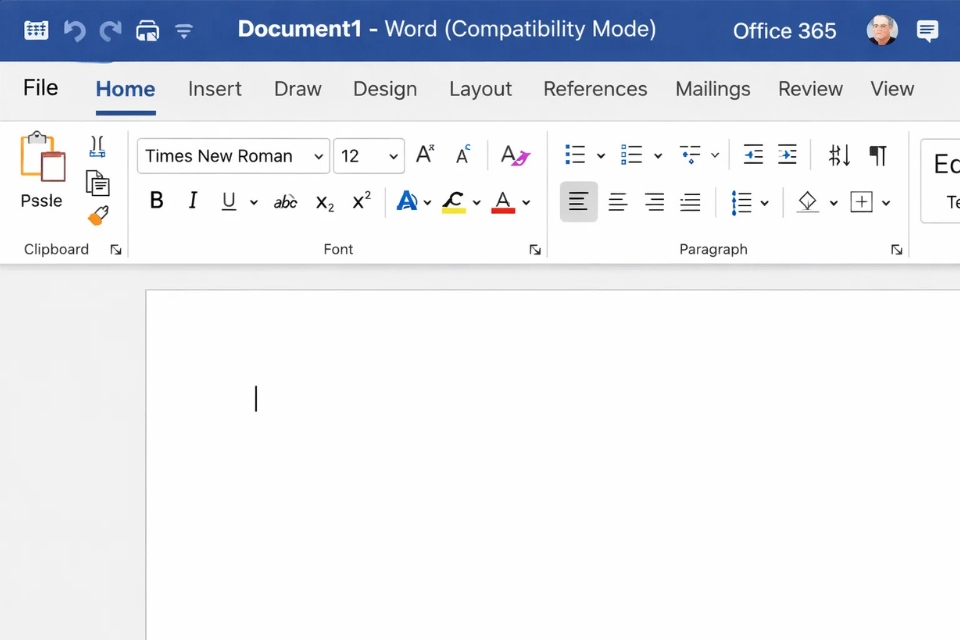Select the Clear All Formatting icon

(514, 156)
